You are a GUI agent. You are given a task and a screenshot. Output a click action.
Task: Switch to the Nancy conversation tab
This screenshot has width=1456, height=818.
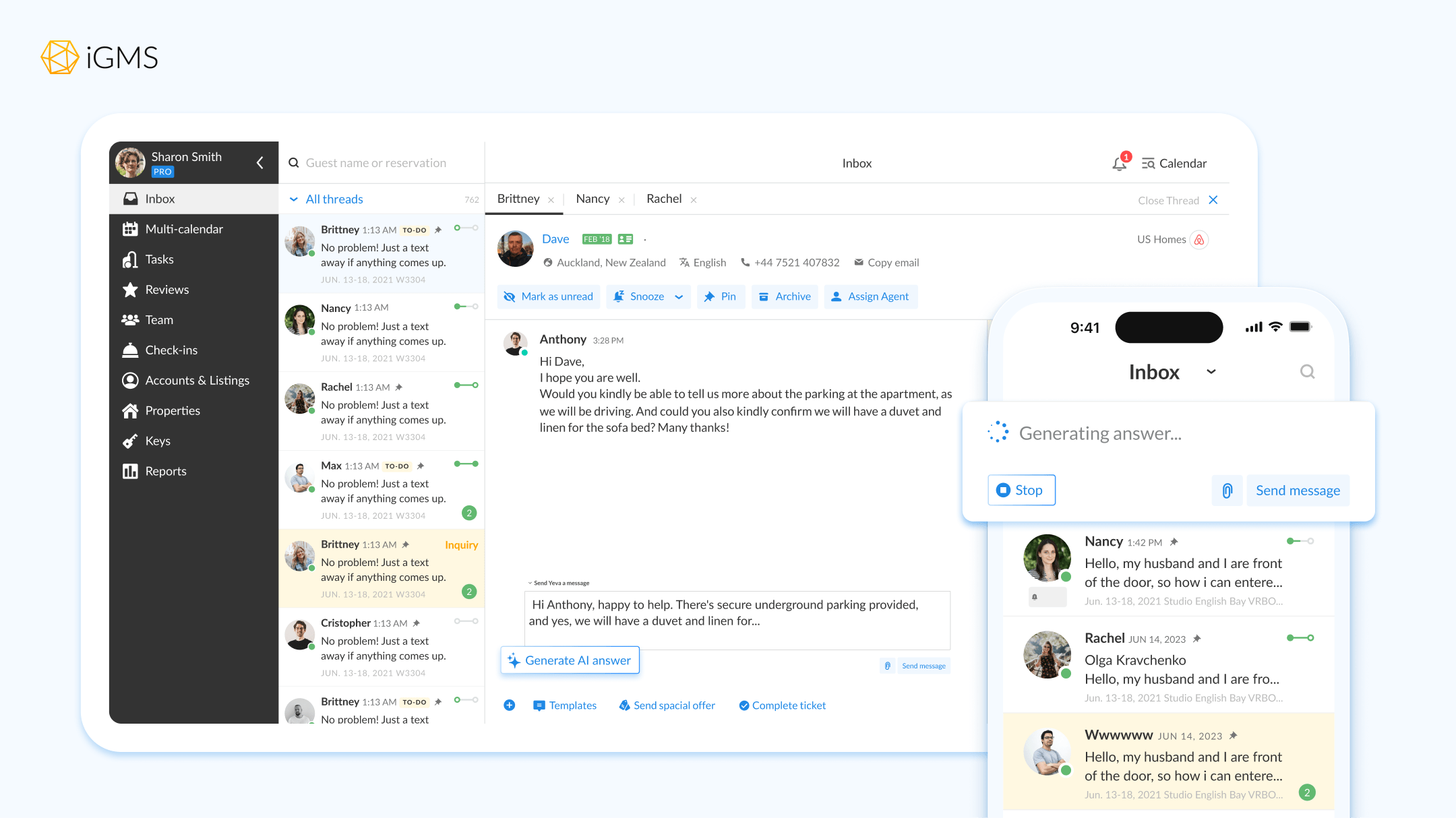click(x=592, y=199)
